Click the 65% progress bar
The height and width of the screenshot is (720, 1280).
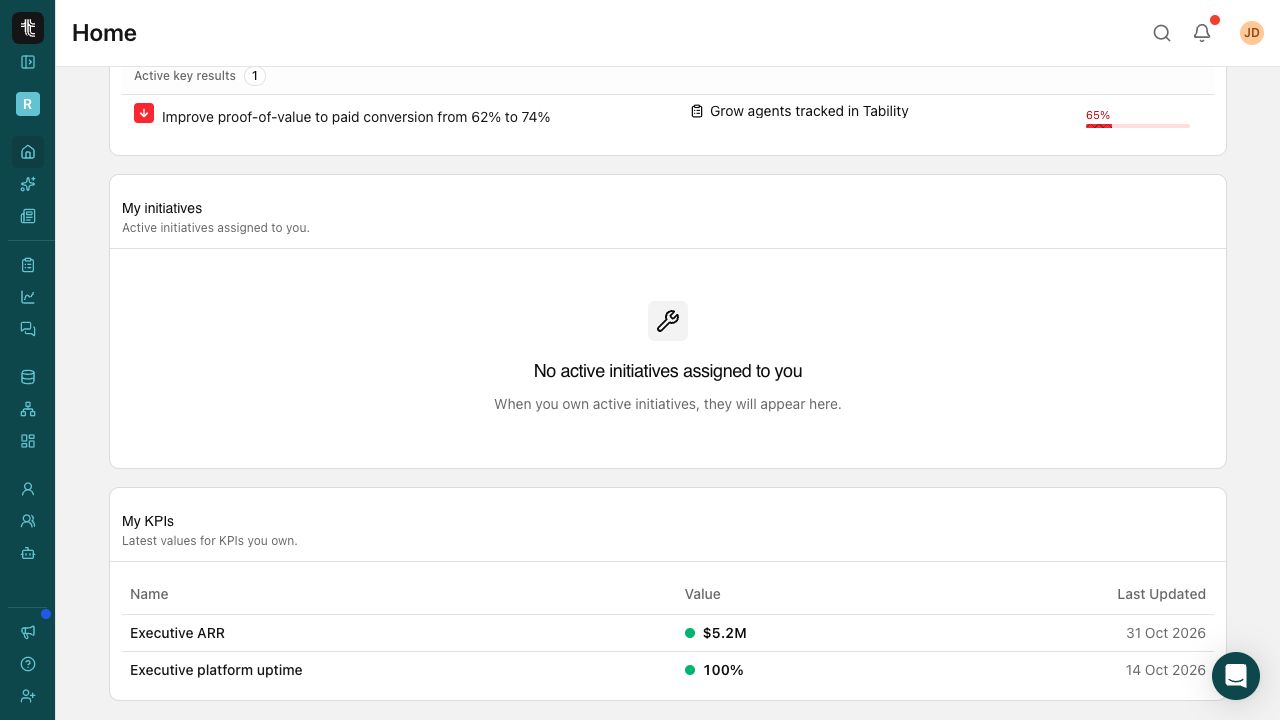click(x=1138, y=126)
